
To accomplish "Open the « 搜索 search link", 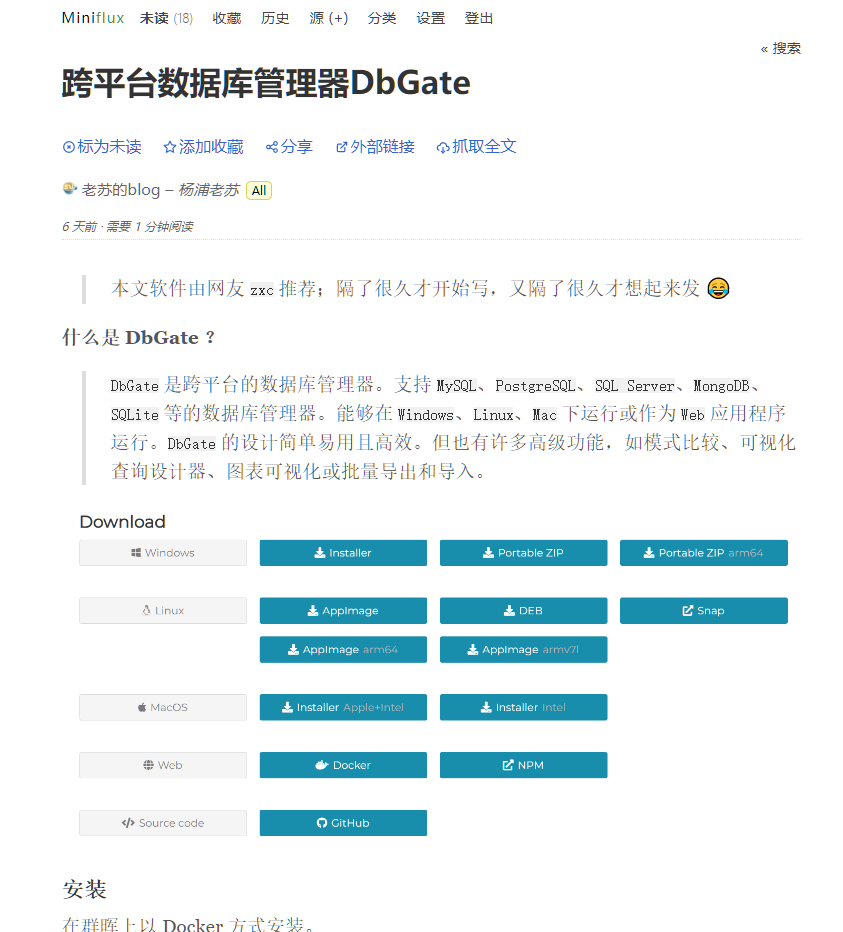I will 781,48.
